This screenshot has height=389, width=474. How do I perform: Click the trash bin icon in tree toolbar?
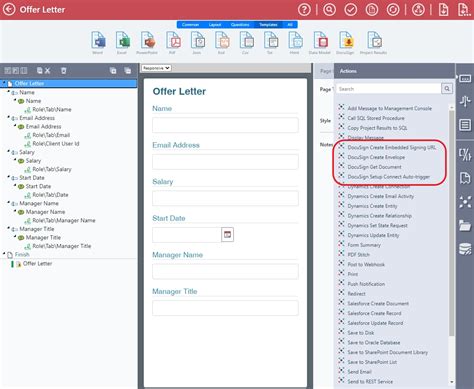63,71
